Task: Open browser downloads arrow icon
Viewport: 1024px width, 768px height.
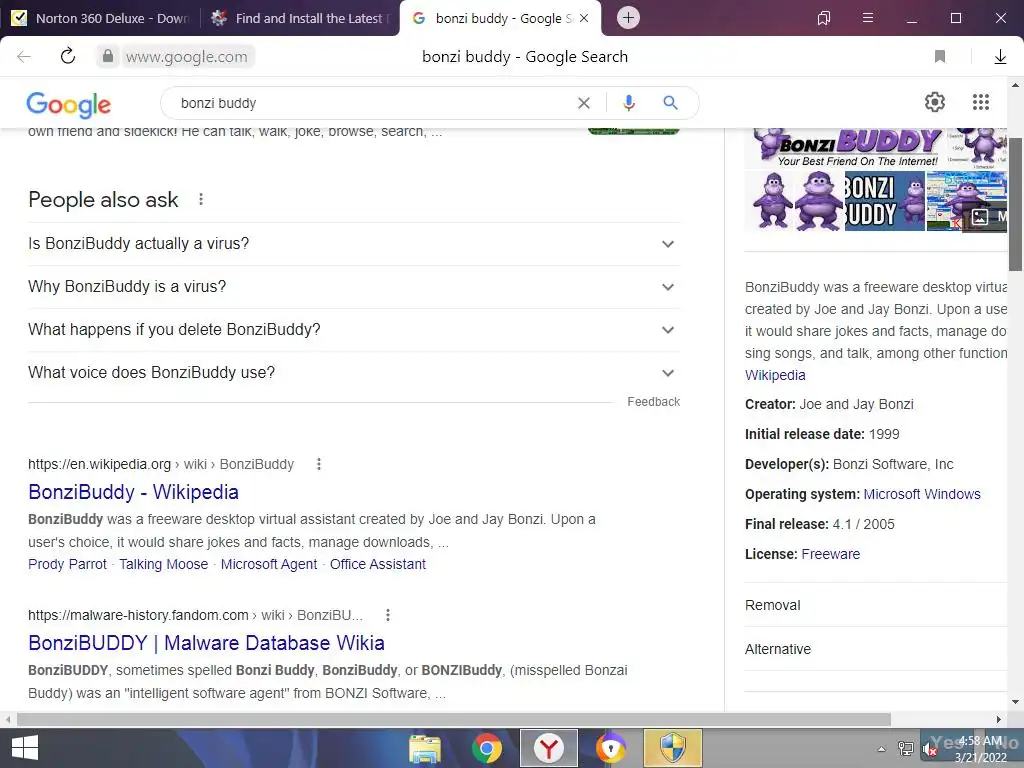Action: coord(1000,57)
